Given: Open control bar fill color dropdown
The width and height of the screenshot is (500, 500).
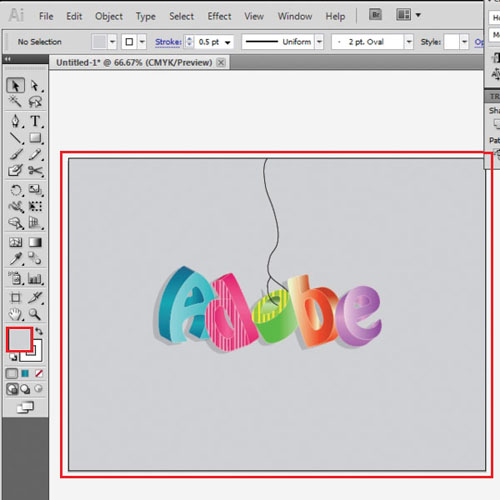Looking at the screenshot, I should pyautogui.click(x=112, y=42).
